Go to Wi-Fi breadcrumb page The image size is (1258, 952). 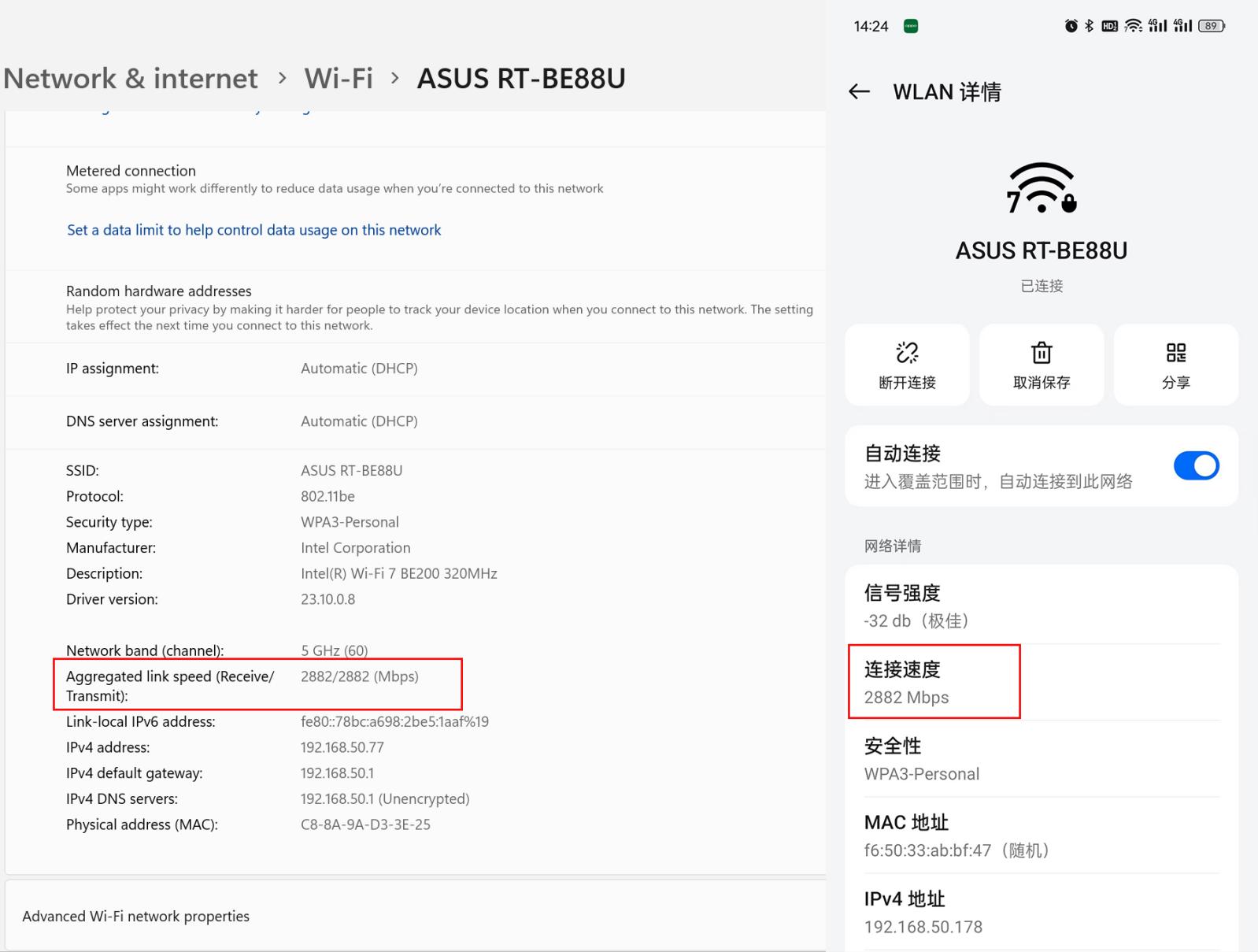339,79
